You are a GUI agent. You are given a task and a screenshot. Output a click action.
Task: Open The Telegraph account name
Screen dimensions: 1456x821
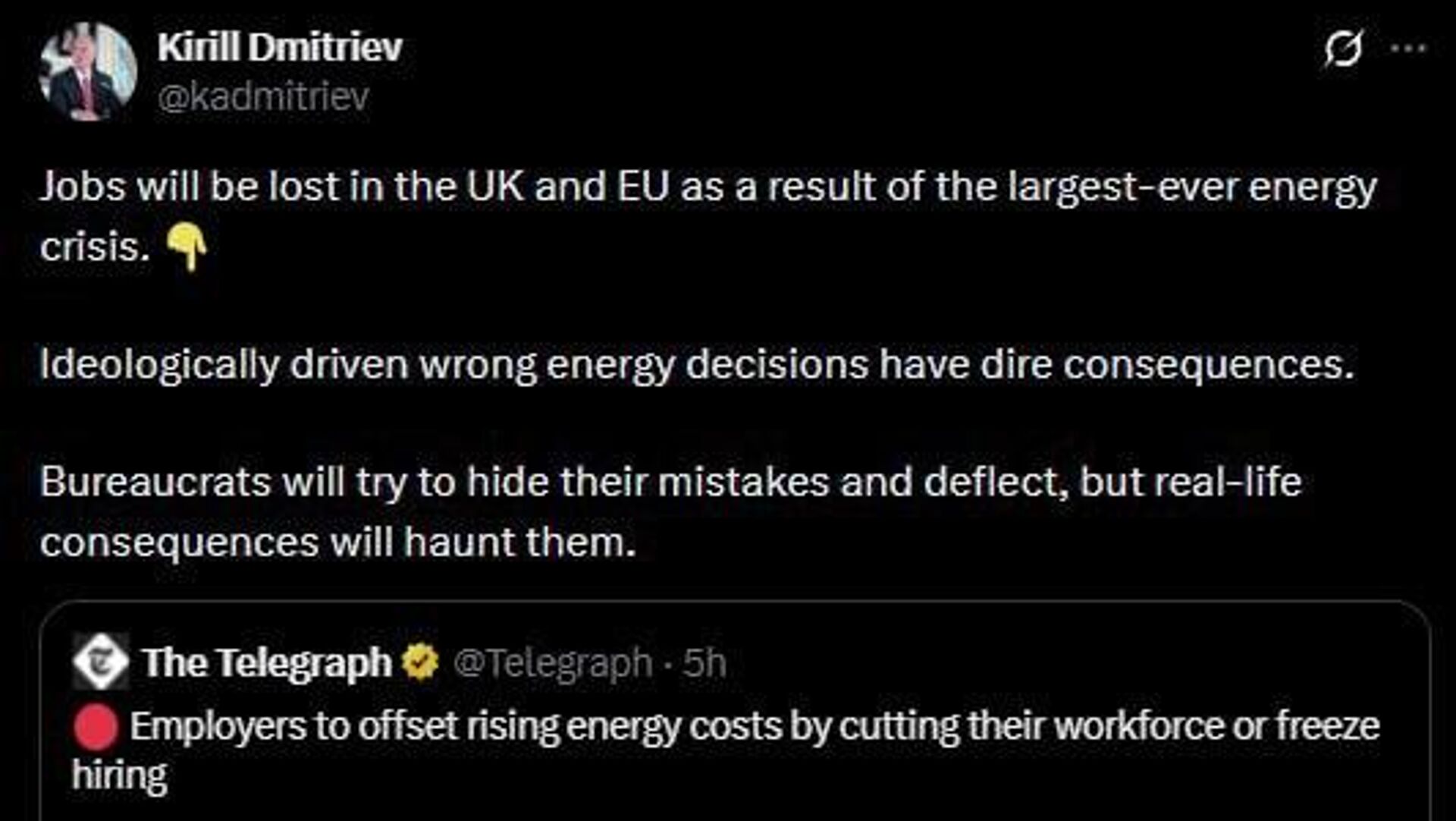click(x=267, y=662)
